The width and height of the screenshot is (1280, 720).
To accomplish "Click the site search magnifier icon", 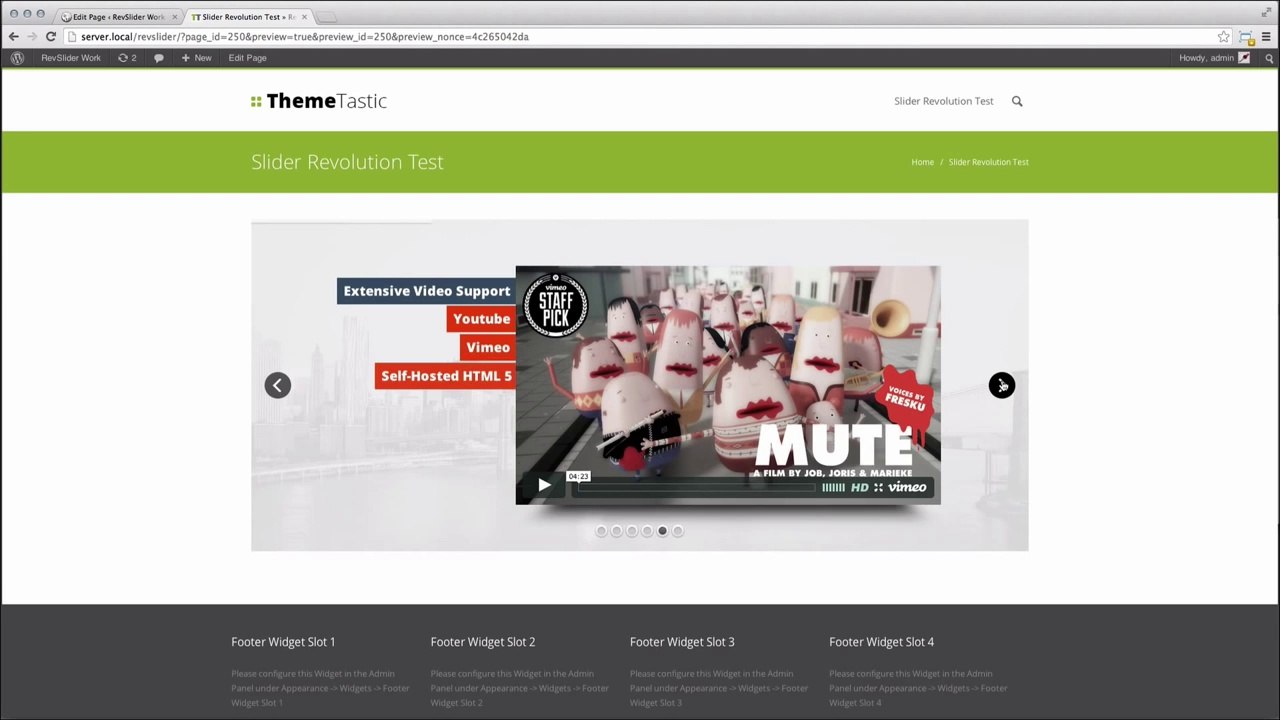I will tap(1017, 101).
